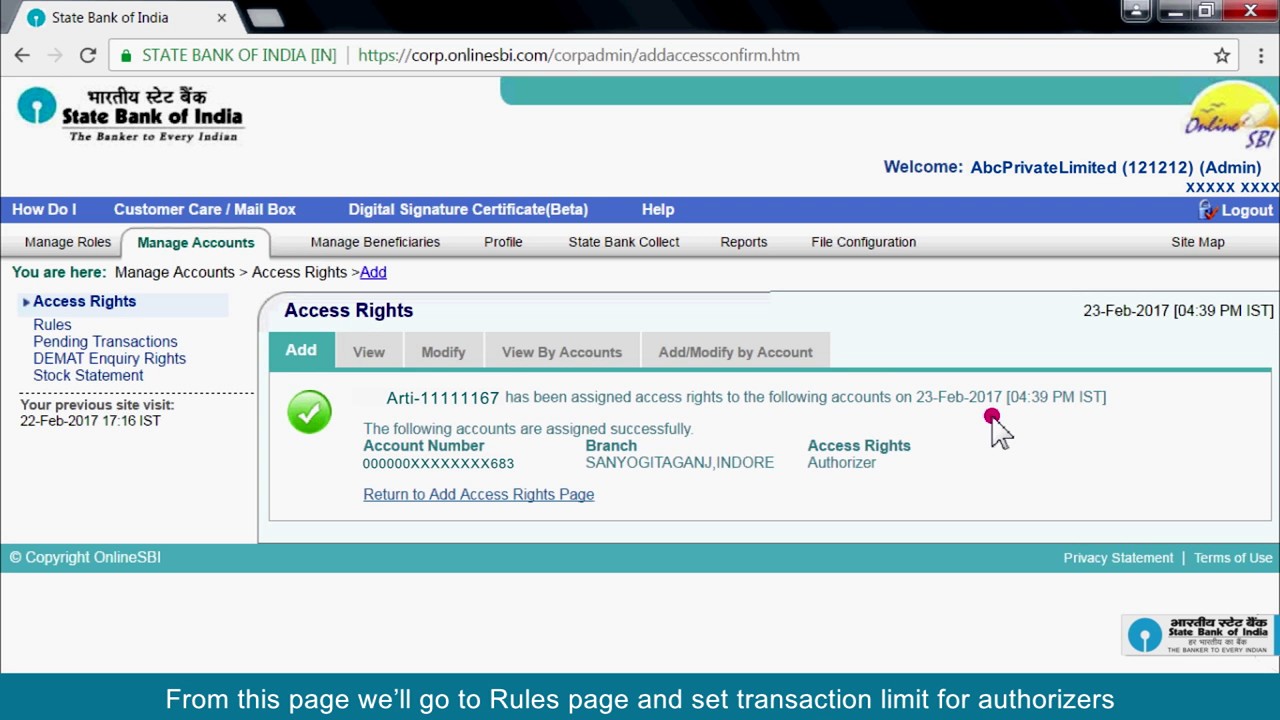Viewport: 1280px width, 720px height.
Task: Click the 23-Feb-2017 timestamp in header
Action: coord(1178,311)
